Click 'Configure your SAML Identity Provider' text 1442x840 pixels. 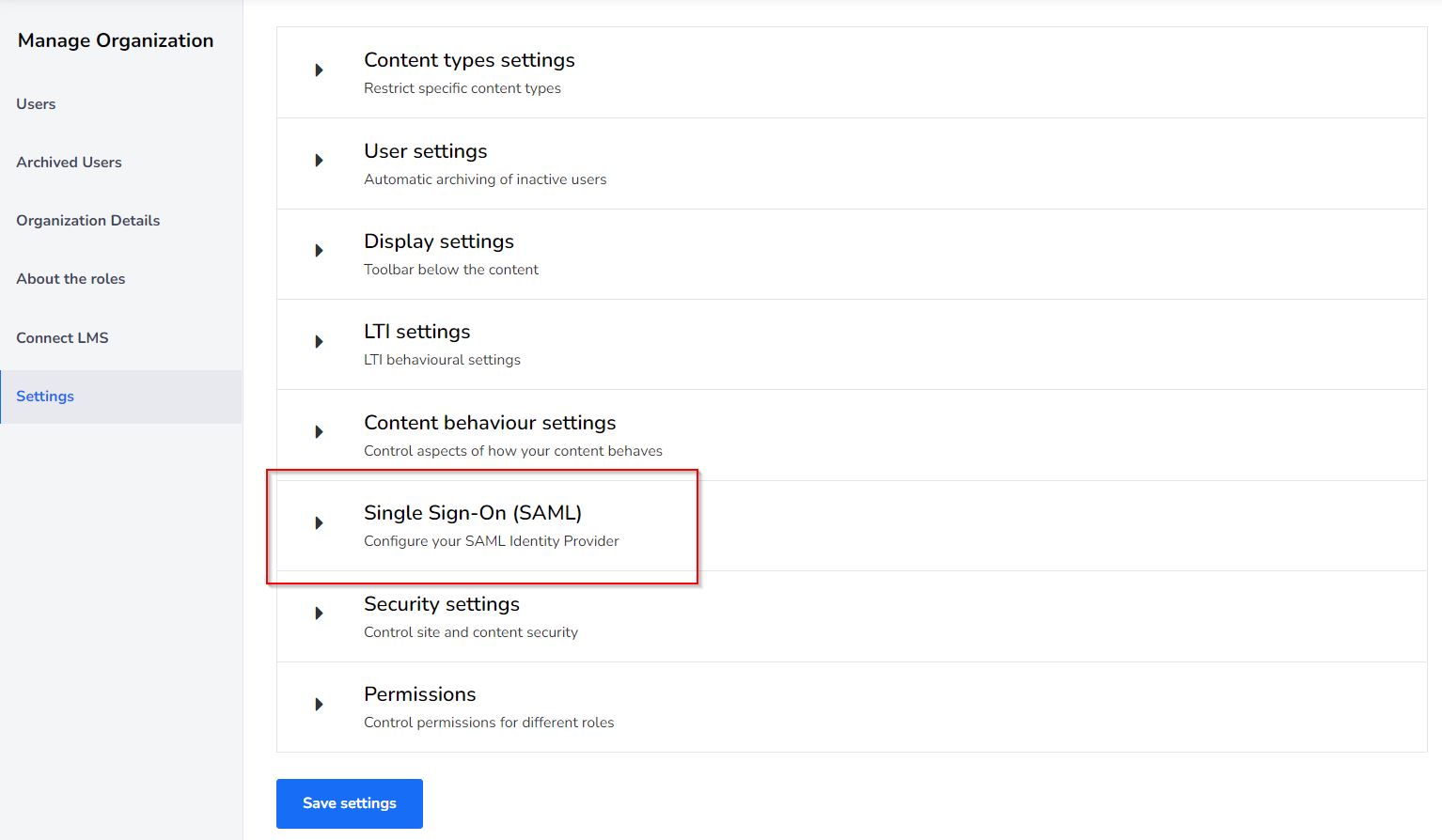pyautogui.click(x=492, y=541)
